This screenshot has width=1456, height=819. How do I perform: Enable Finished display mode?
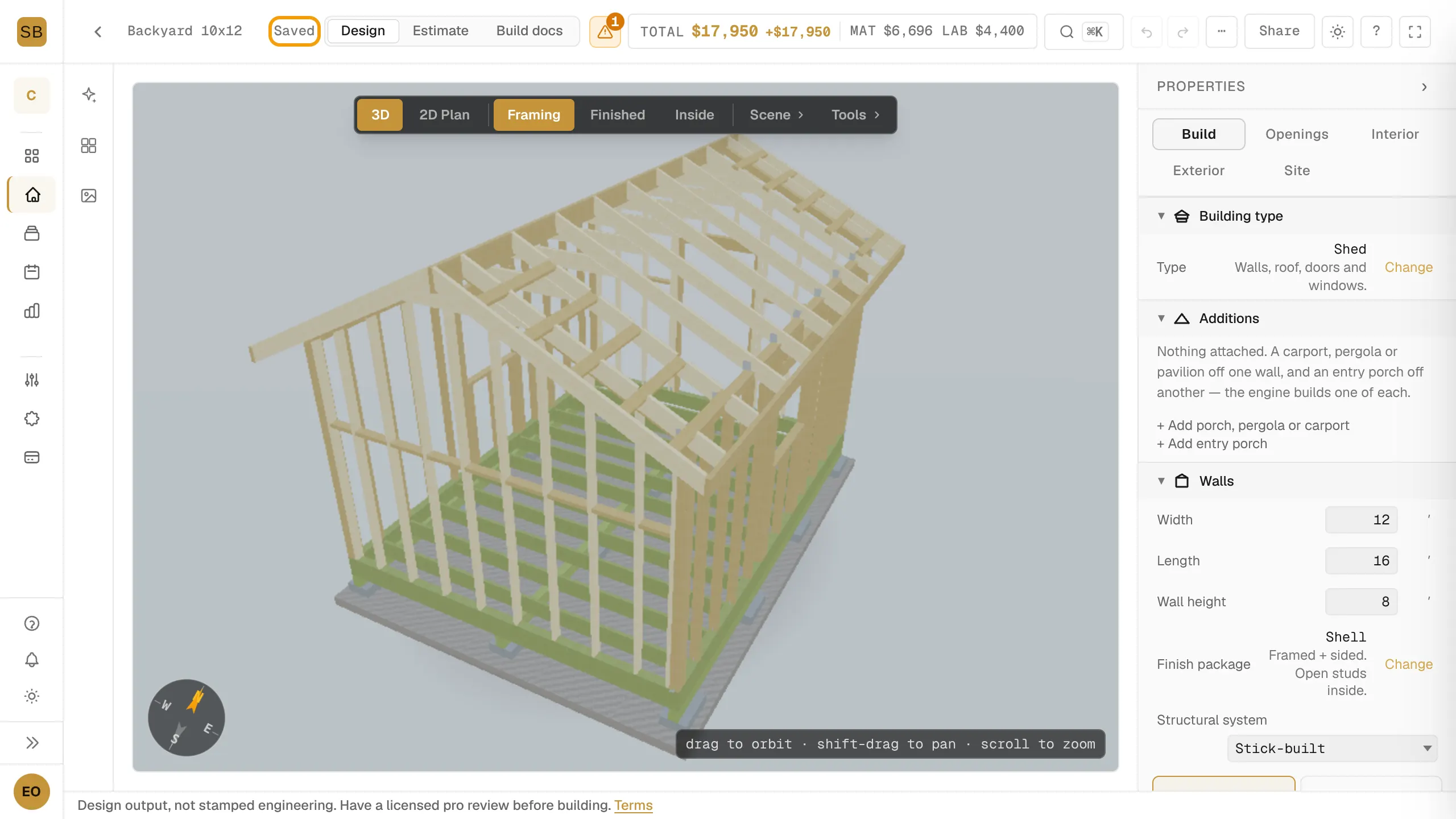pyautogui.click(x=617, y=115)
